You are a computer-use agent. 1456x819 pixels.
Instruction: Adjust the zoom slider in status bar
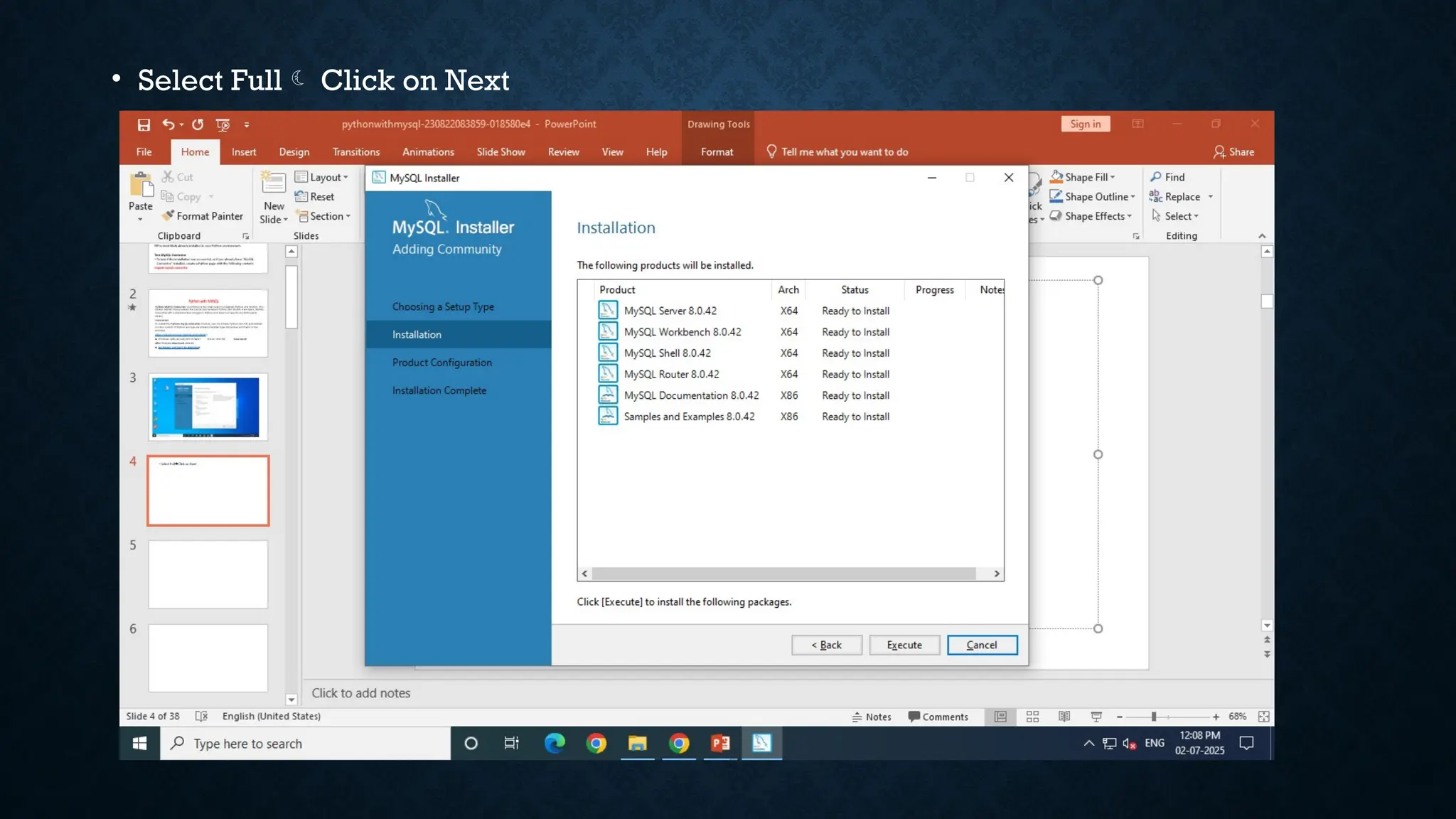coord(1154,717)
